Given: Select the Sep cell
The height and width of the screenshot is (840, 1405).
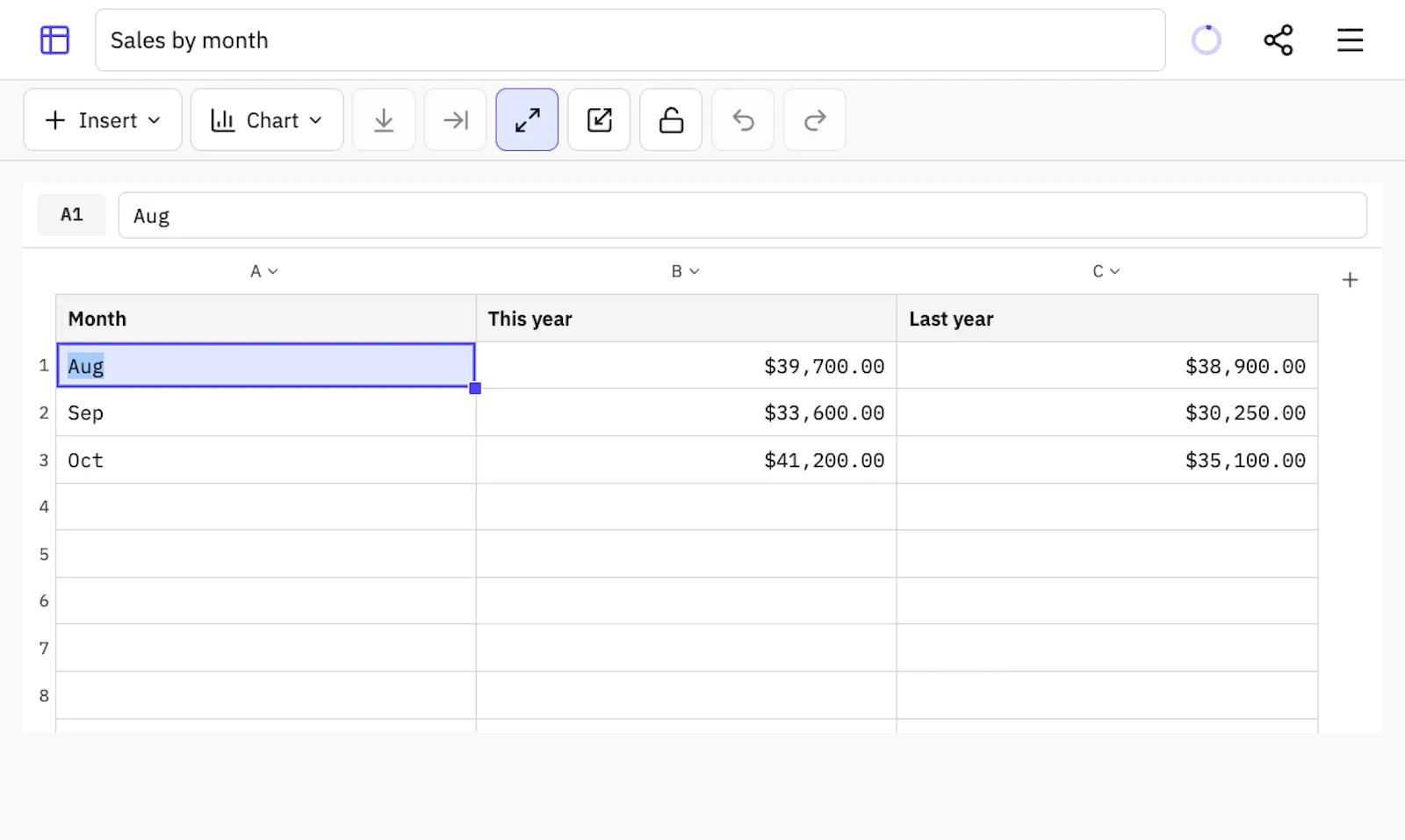Looking at the screenshot, I should click(x=266, y=413).
